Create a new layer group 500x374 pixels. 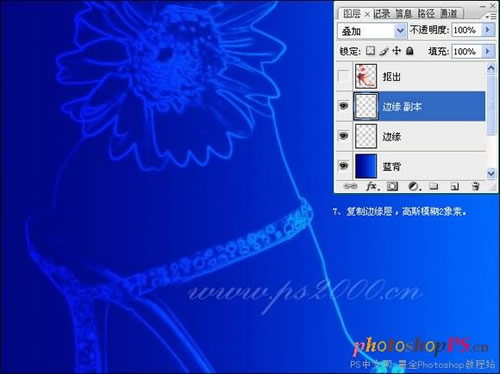coord(434,186)
